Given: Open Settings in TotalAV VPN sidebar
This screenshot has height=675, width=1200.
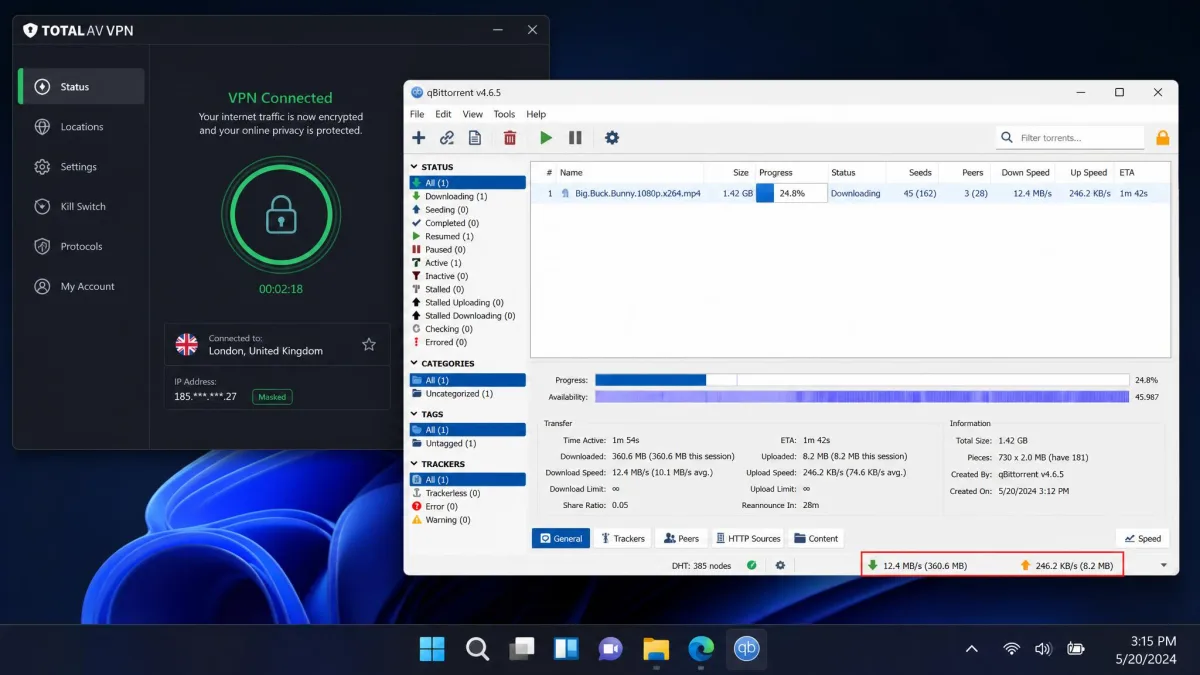Looking at the screenshot, I should pyautogui.click(x=81, y=167).
